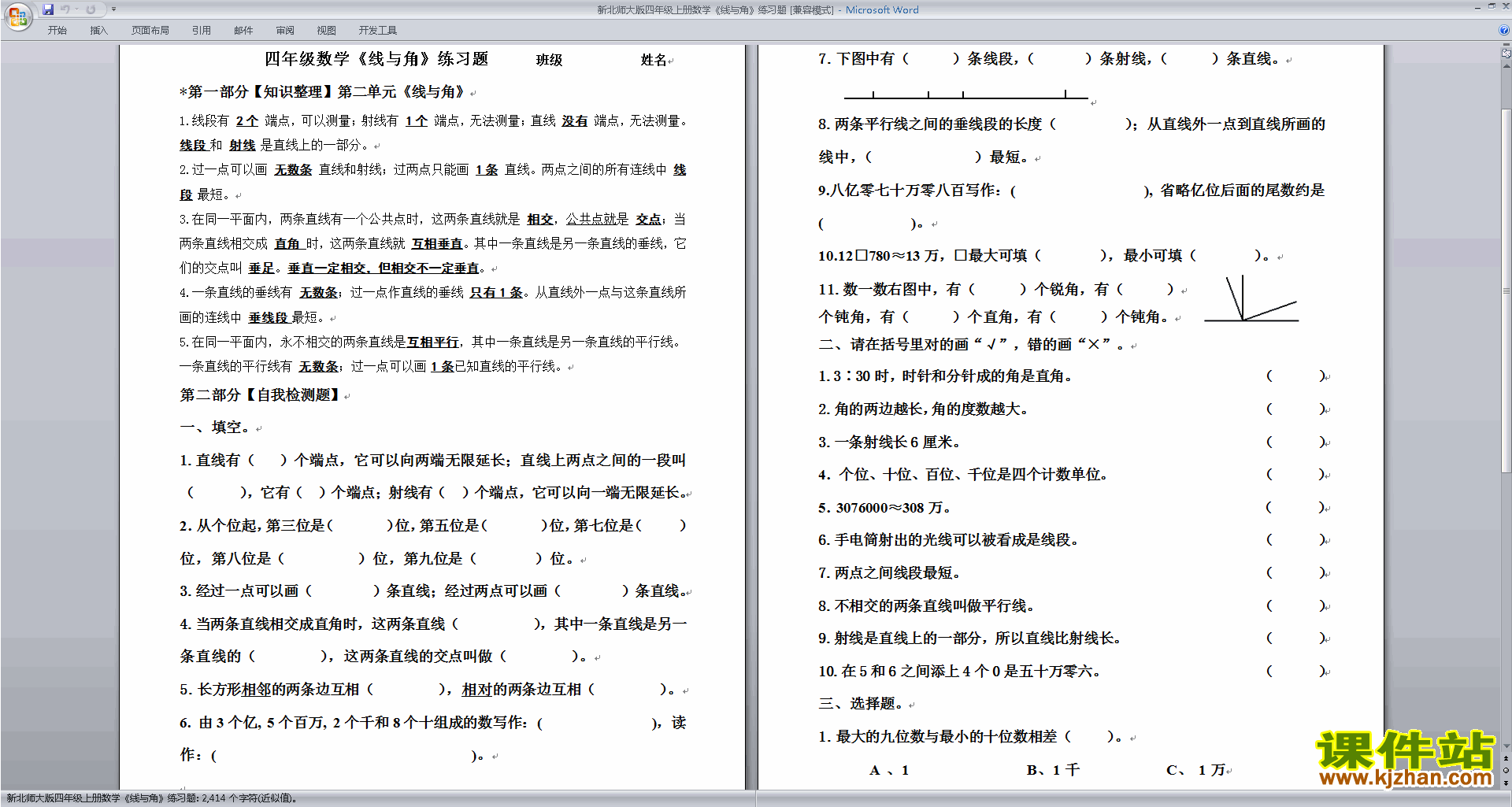Click the 班级 label in the heading
The width and height of the screenshot is (1512, 807).
pyautogui.click(x=549, y=60)
